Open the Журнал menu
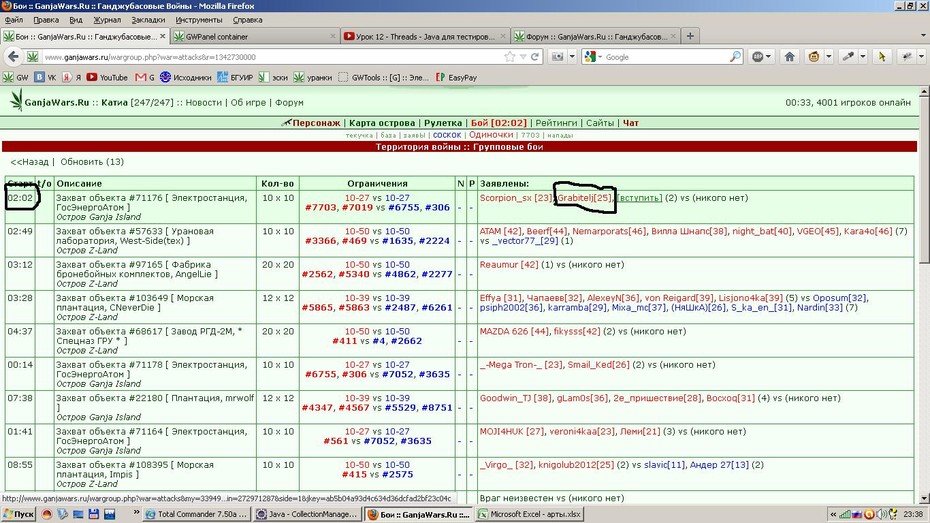 click(x=107, y=20)
